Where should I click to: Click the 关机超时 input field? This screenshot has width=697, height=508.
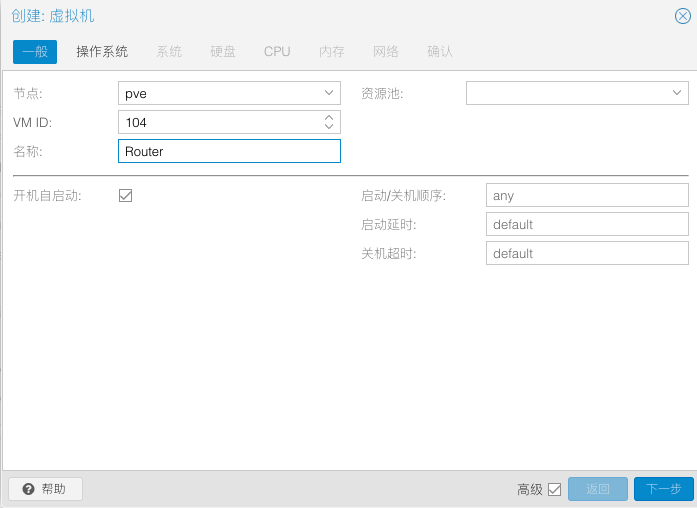(x=587, y=254)
